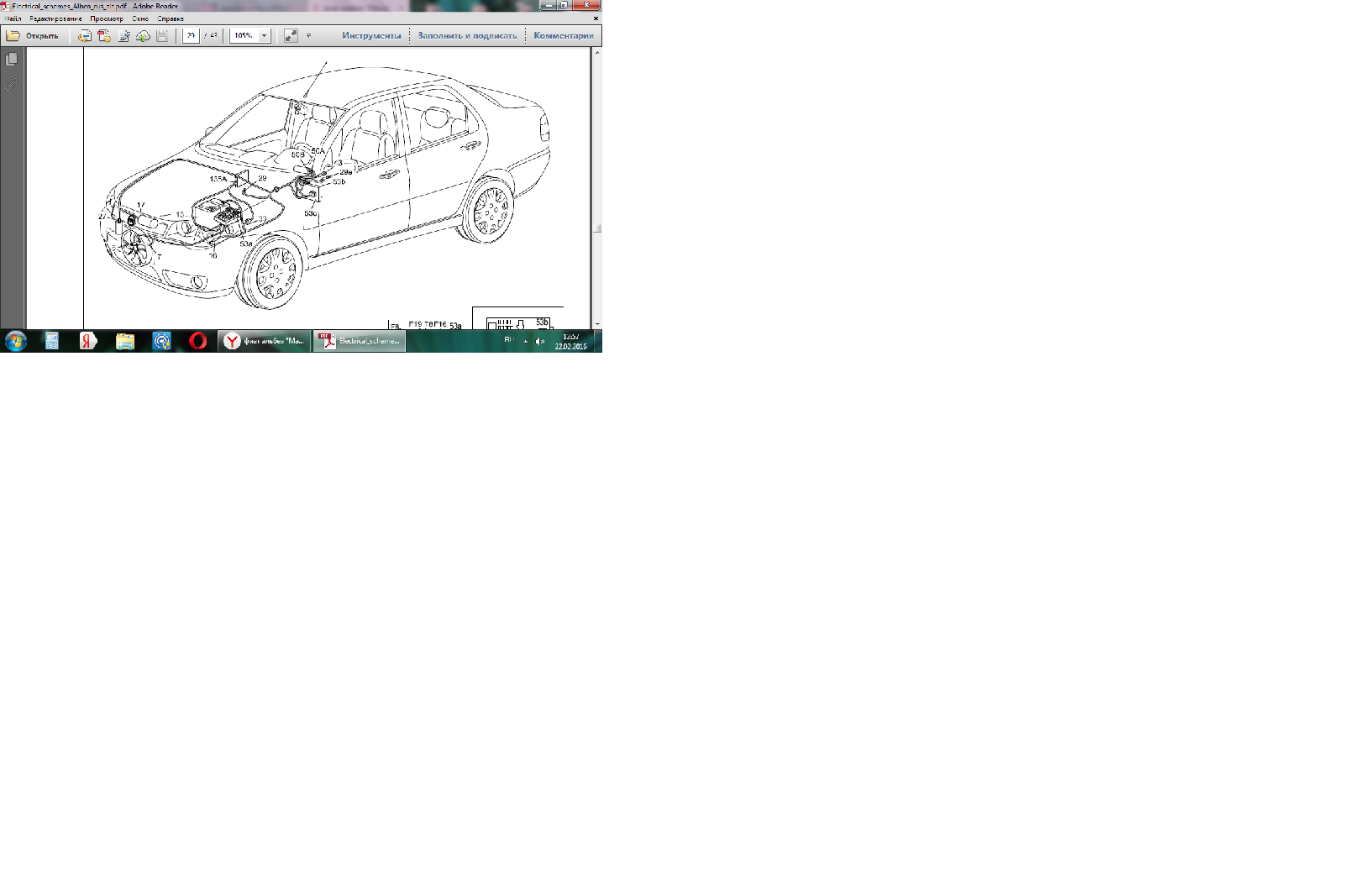Click the upload to cloud icon

tap(143, 36)
